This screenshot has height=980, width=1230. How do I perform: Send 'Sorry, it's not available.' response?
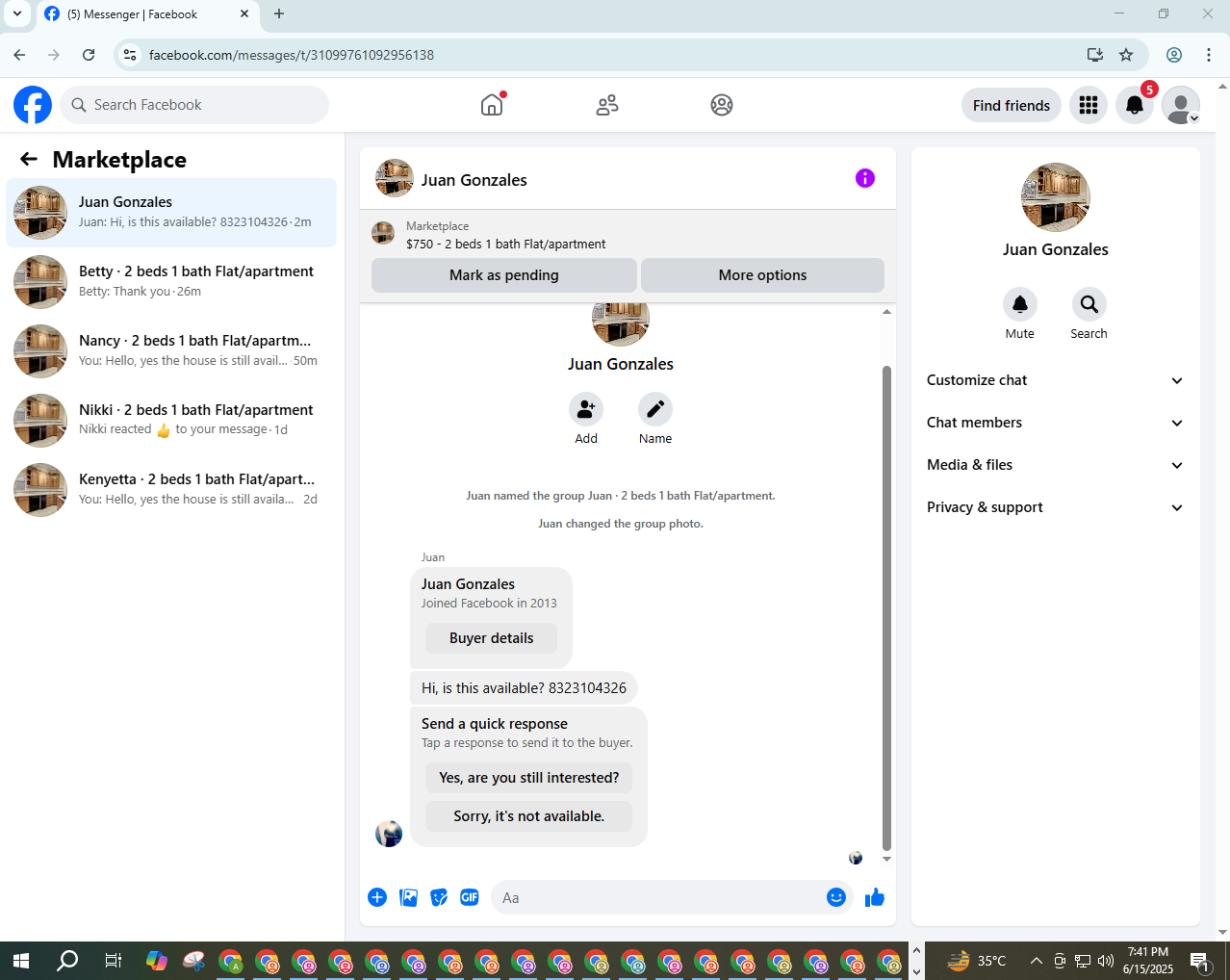click(528, 816)
